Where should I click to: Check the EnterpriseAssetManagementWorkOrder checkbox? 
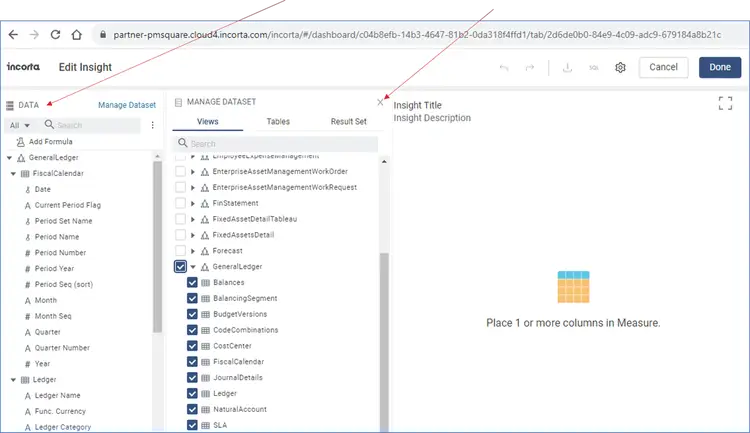coord(180,171)
